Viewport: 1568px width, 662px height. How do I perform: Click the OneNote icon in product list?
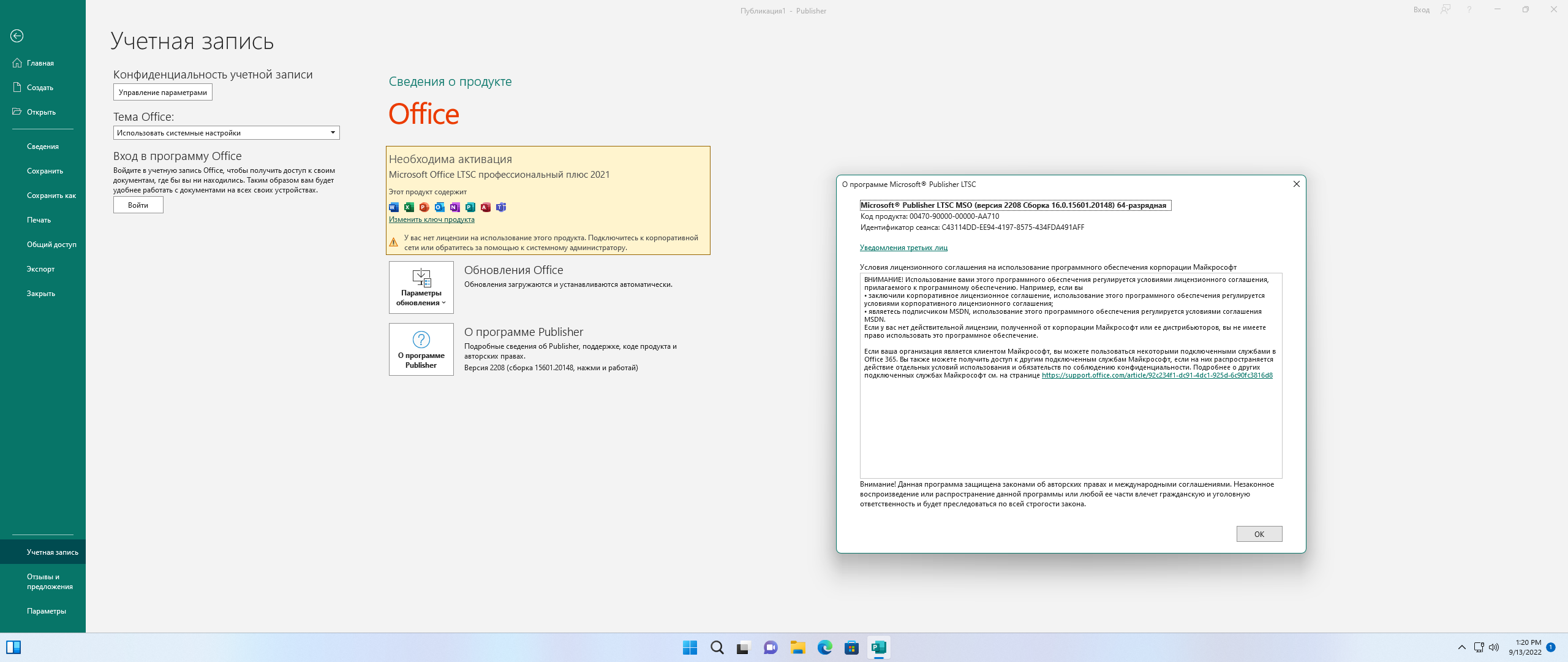pyautogui.click(x=455, y=207)
